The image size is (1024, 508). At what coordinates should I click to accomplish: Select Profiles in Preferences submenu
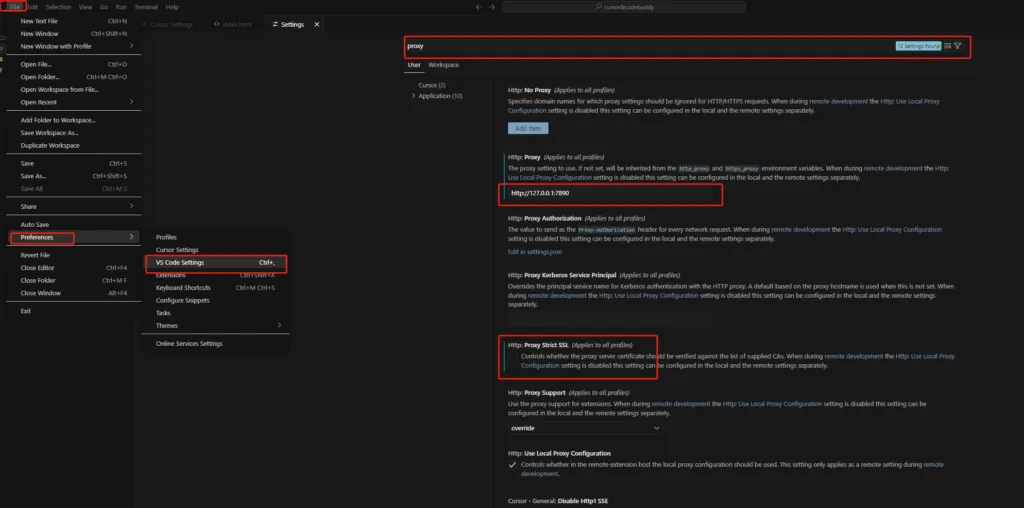coord(216,237)
